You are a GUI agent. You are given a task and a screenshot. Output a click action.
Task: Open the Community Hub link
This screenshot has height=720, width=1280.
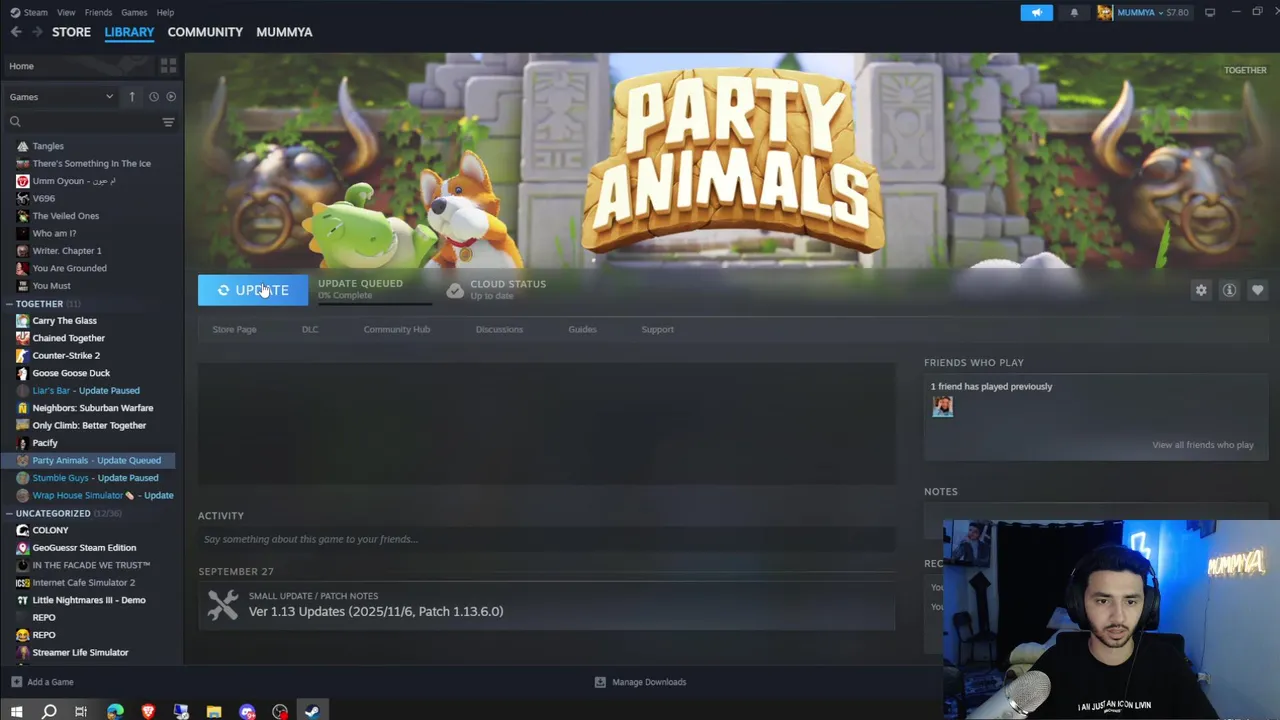point(397,329)
